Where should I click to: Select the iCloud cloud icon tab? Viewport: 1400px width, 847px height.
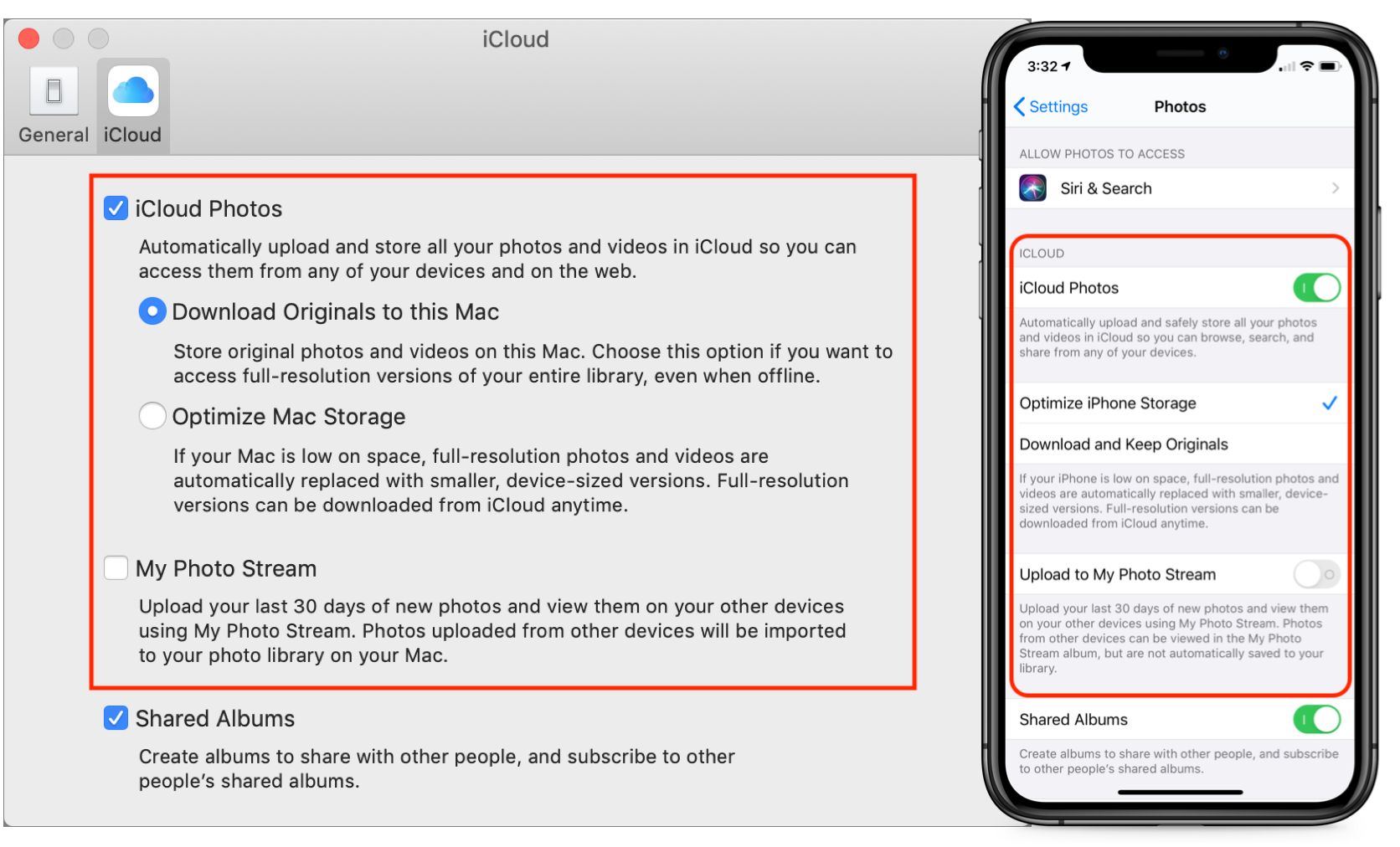pyautogui.click(x=133, y=91)
